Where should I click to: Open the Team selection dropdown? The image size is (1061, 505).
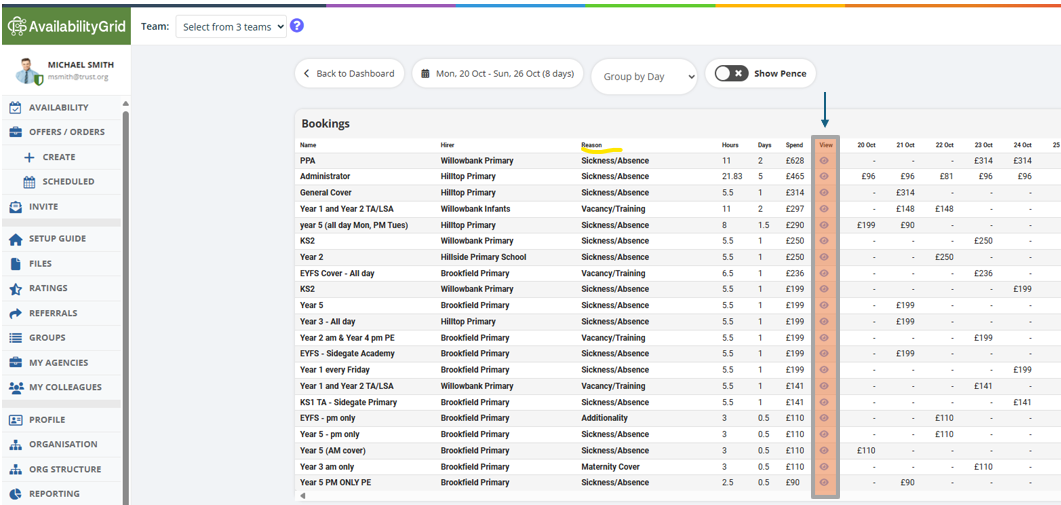point(231,26)
